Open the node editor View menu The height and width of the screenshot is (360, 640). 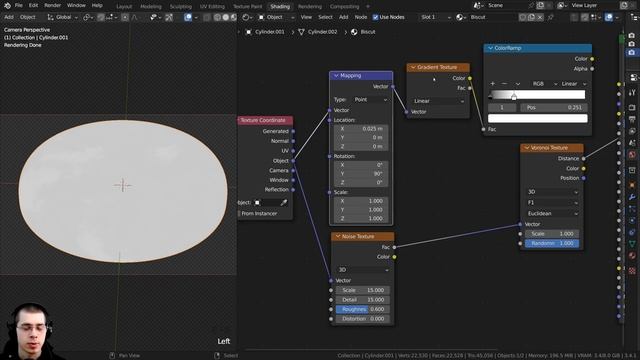(306, 17)
